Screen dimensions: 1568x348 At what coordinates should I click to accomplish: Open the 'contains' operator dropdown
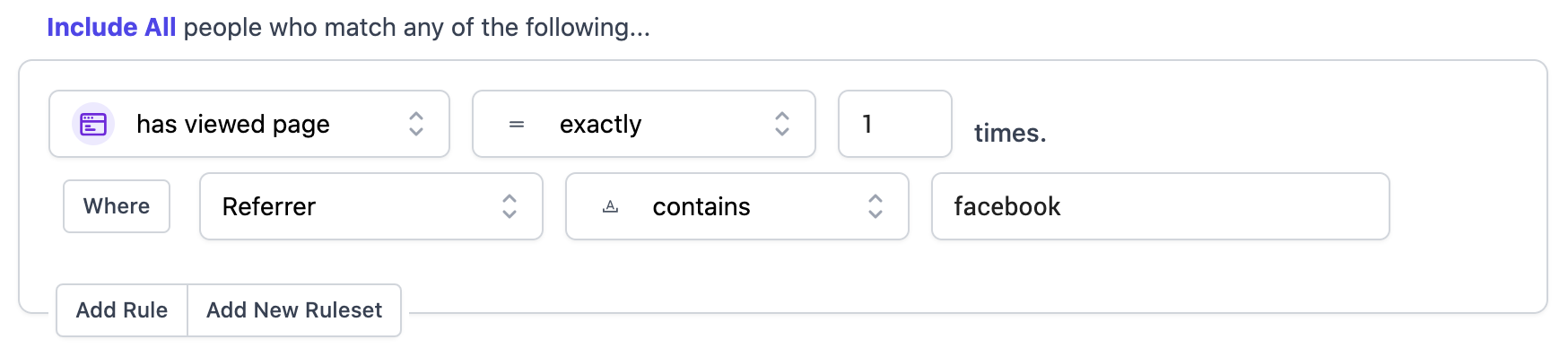[737, 206]
